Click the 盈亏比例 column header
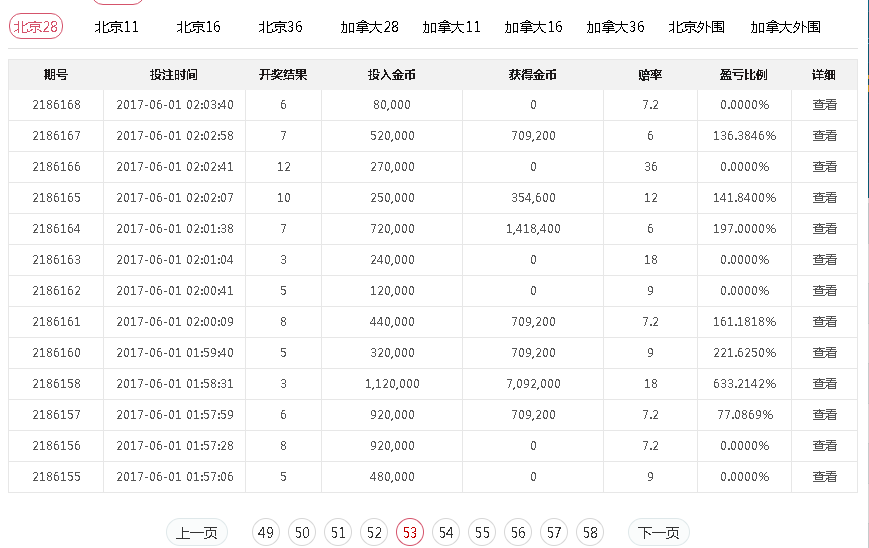Screen dimensions: 869x548 pyautogui.click(x=743, y=75)
